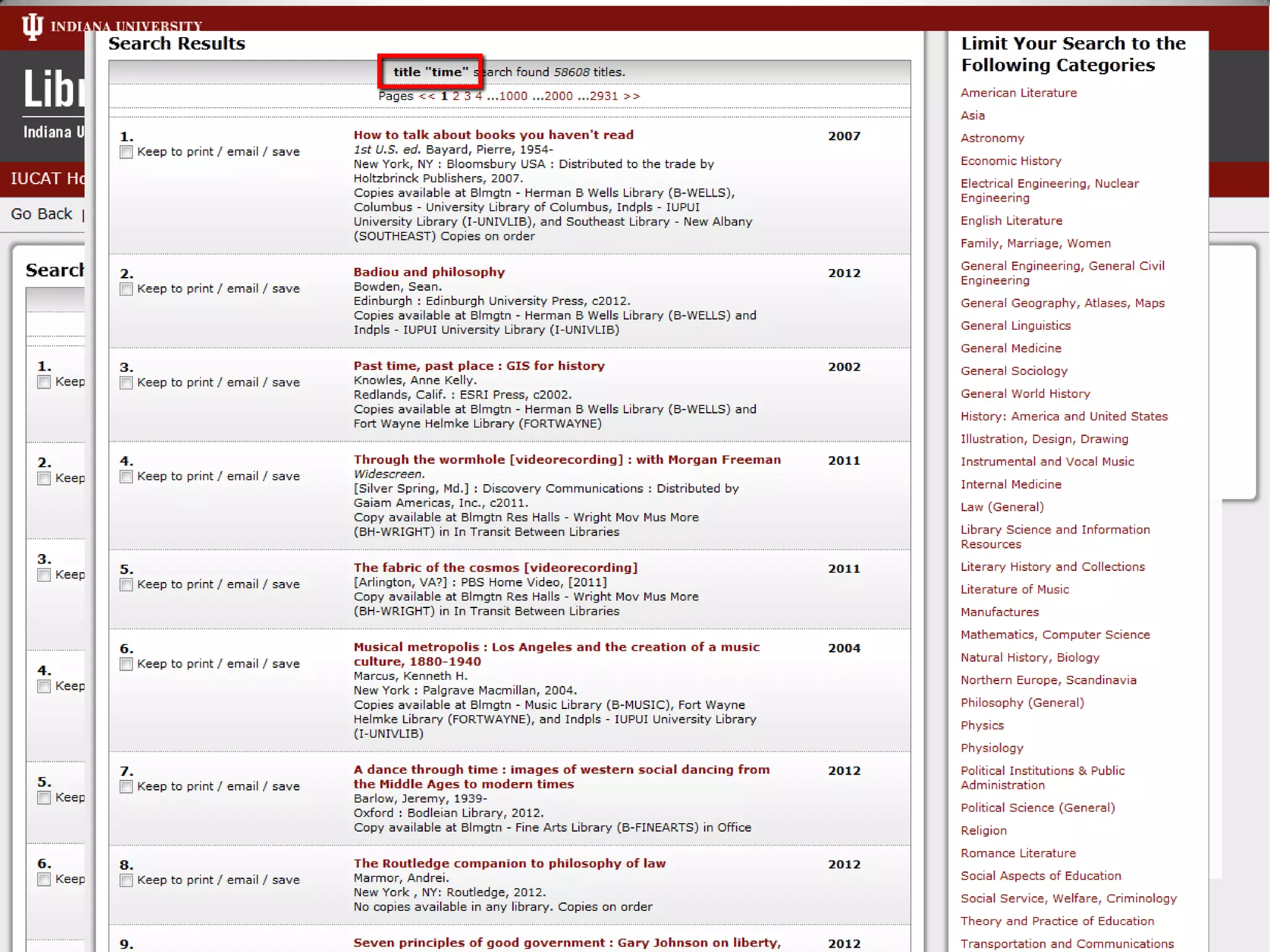Open 'Past time, past place : GIS for history'

tap(479, 366)
